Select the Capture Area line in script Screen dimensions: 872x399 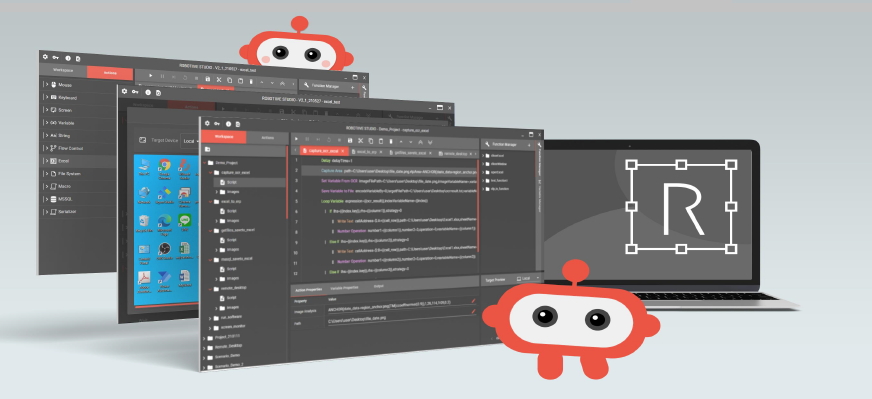point(389,171)
